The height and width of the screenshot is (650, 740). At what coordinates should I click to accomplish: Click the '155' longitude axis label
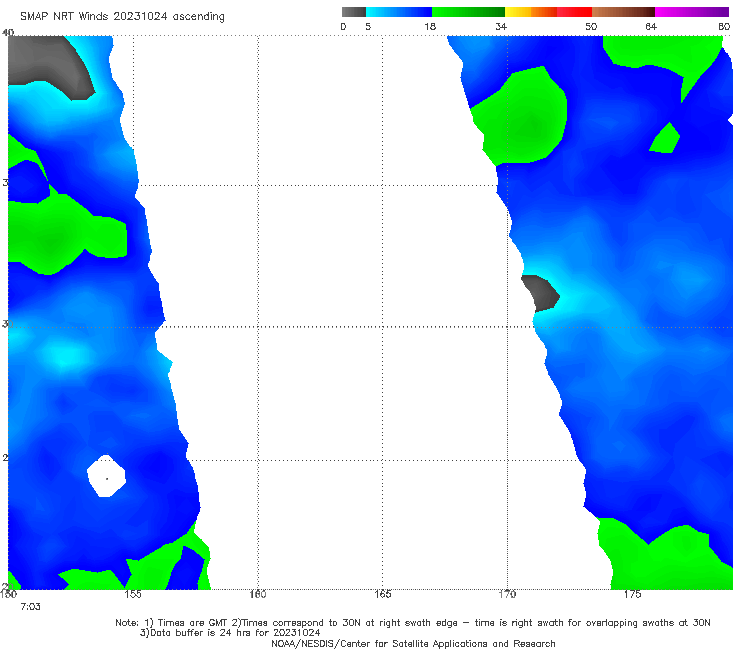[133, 594]
